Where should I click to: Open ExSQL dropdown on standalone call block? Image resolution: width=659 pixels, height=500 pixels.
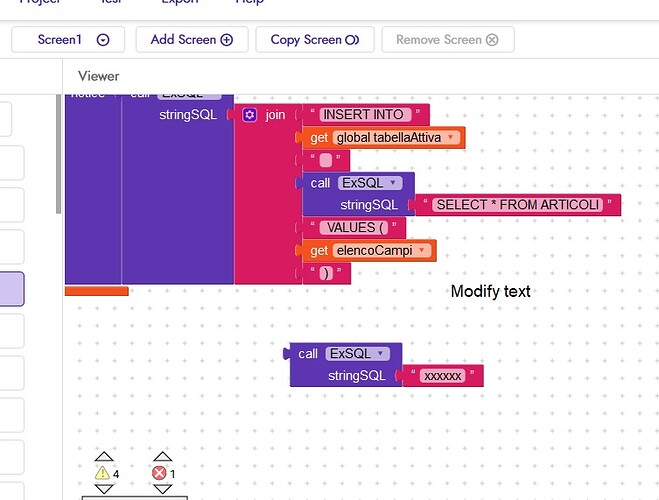[380, 353]
